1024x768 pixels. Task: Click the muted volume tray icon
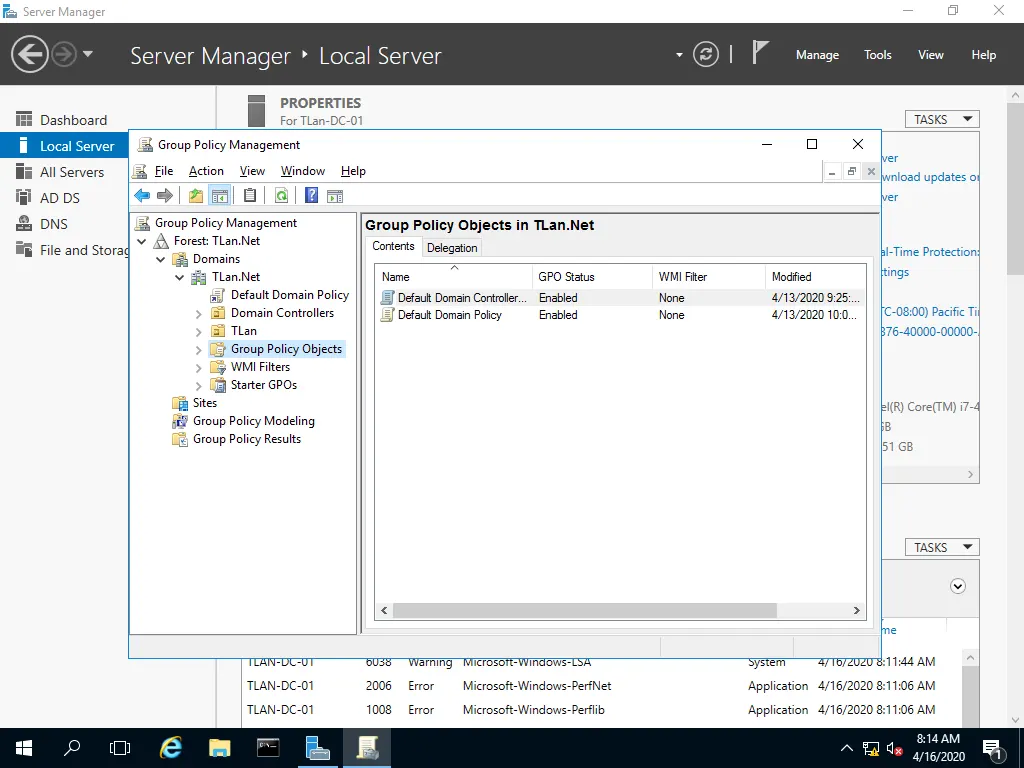pos(895,748)
